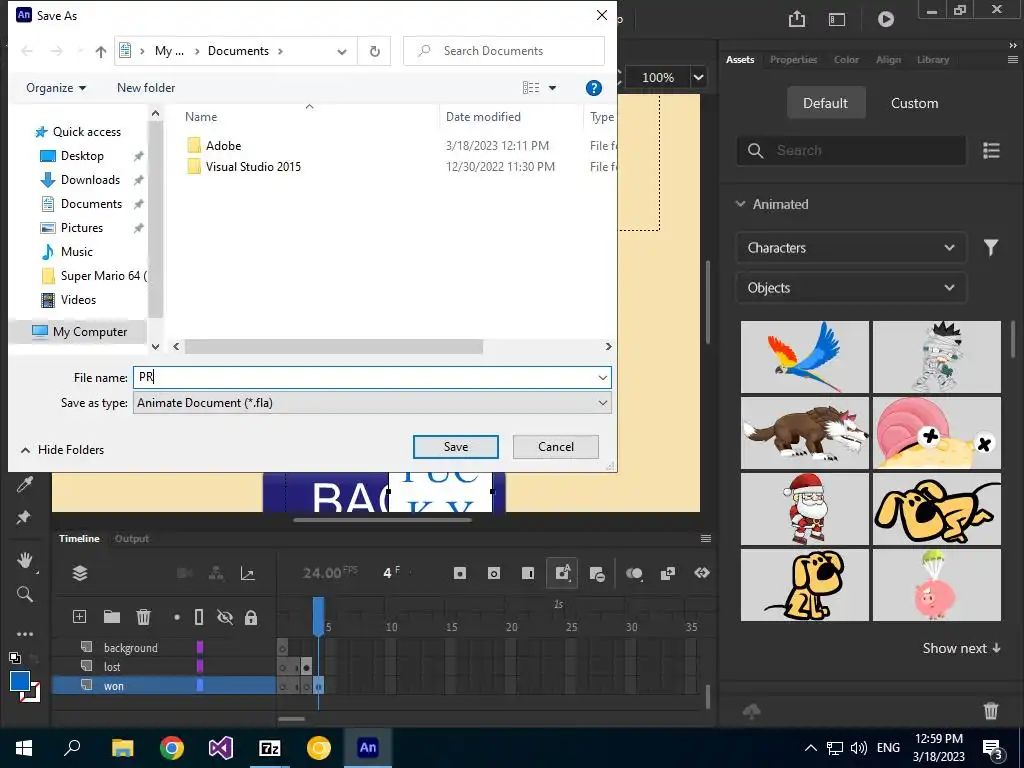The width and height of the screenshot is (1024, 768).
Task: Switch the Assets list view icon
Action: [991, 151]
